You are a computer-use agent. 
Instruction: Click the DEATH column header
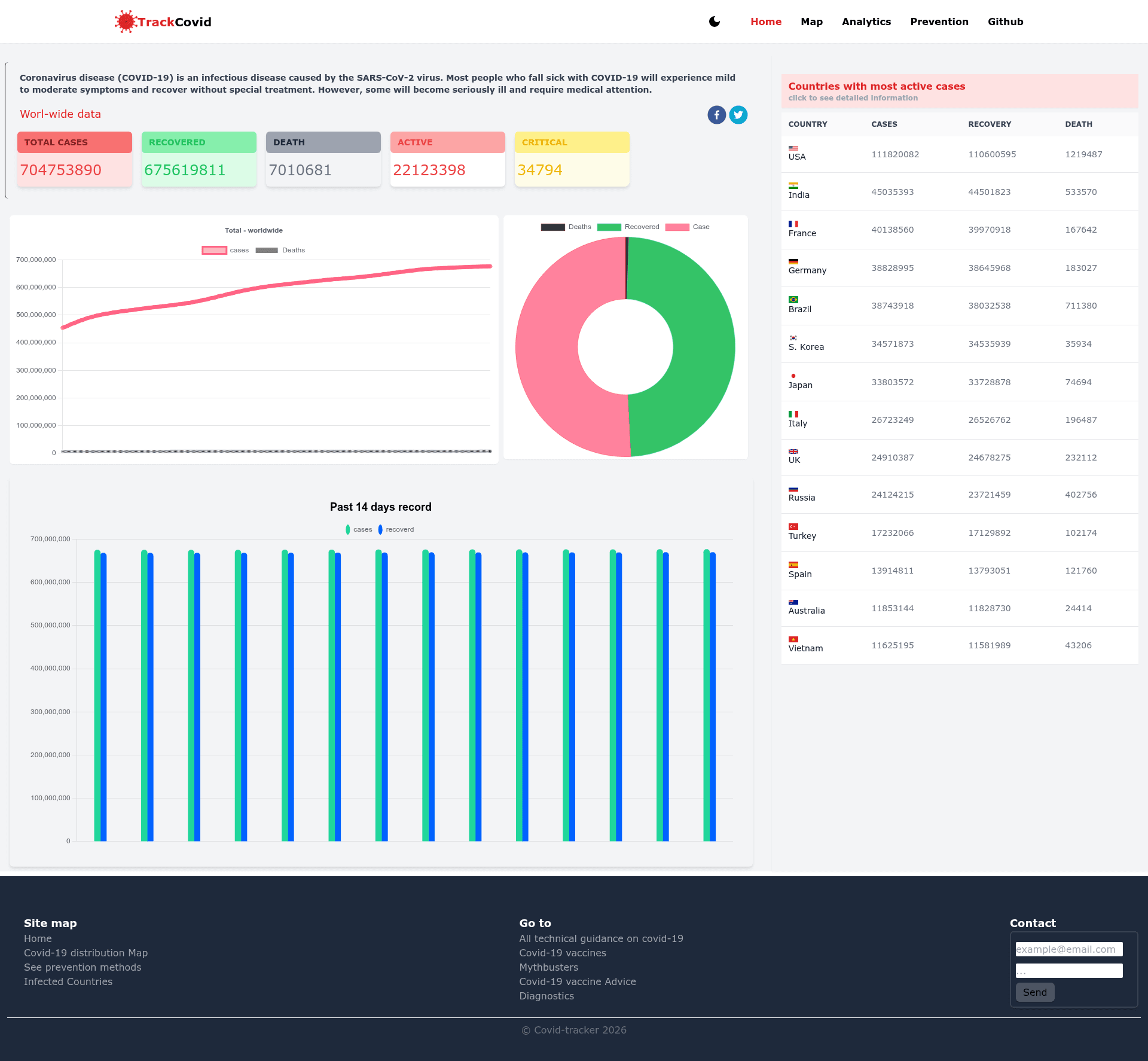click(x=1079, y=124)
